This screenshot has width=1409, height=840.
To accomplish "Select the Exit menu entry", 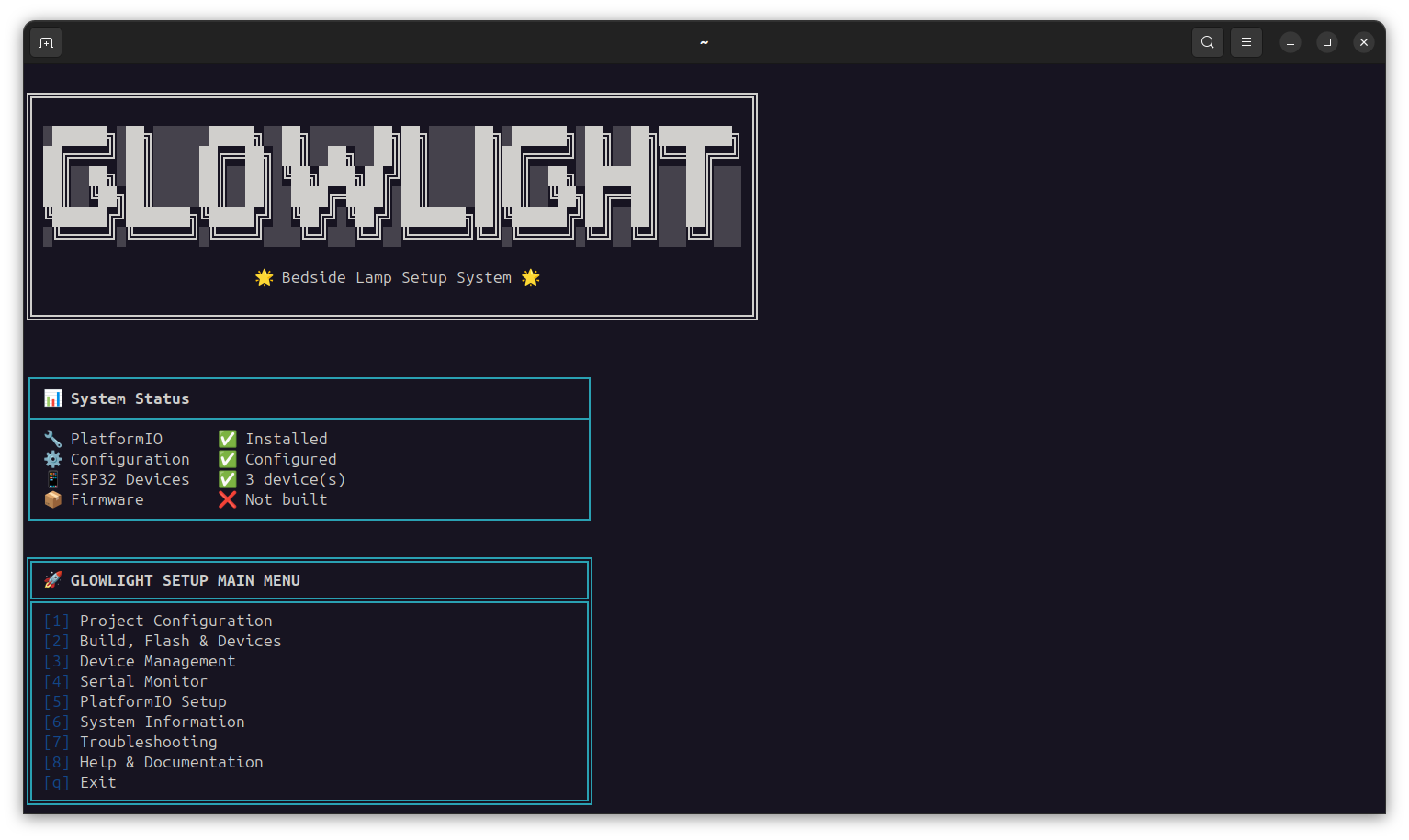I will pos(98,782).
